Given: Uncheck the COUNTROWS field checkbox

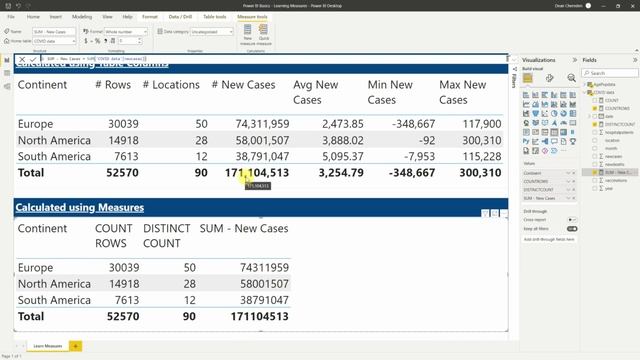Looking at the screenshot, I should 595,108.
